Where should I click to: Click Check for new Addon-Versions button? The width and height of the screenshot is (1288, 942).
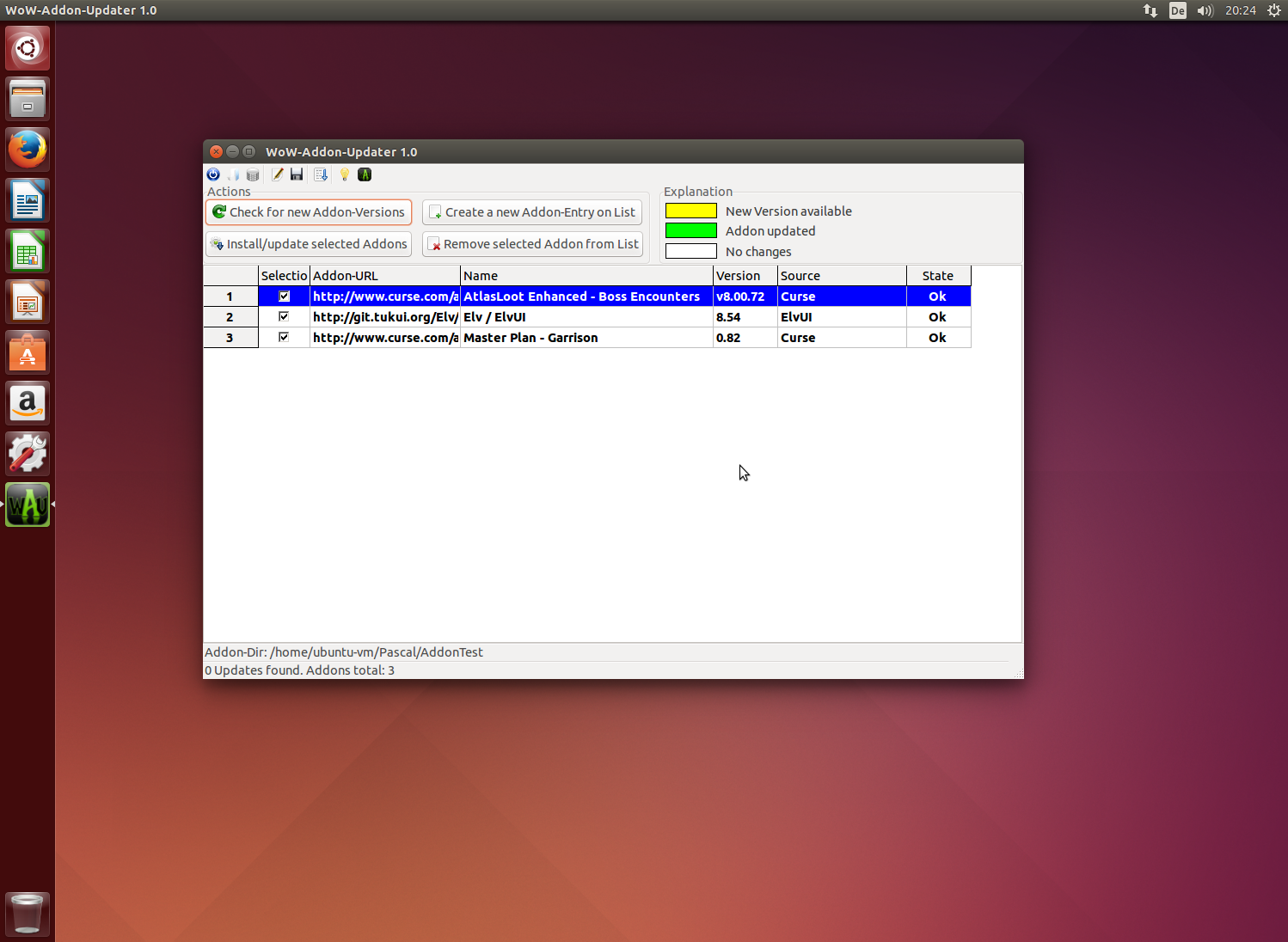tap(309, 212)
